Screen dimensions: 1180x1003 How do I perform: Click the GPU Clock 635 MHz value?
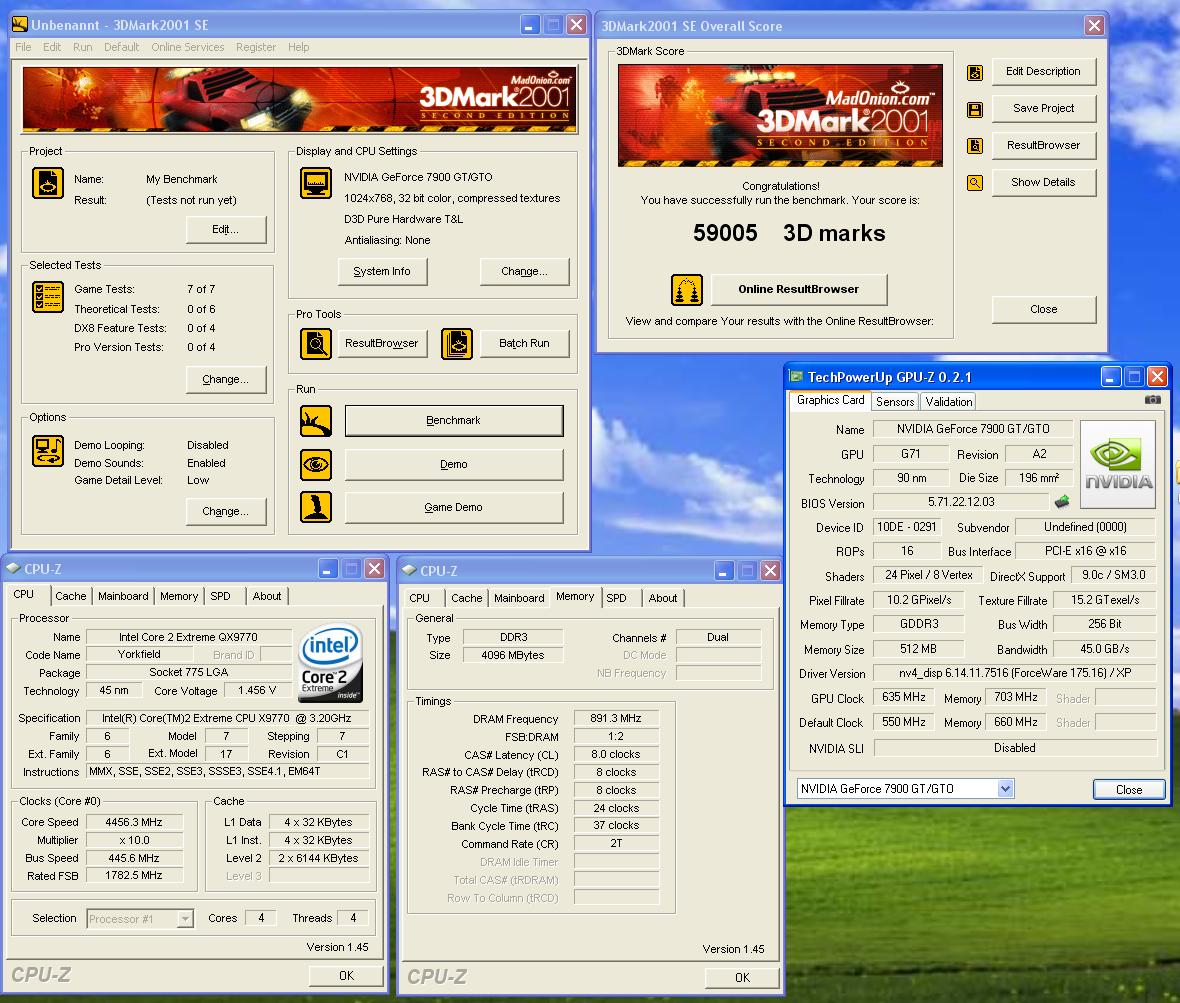coord(904,698)
